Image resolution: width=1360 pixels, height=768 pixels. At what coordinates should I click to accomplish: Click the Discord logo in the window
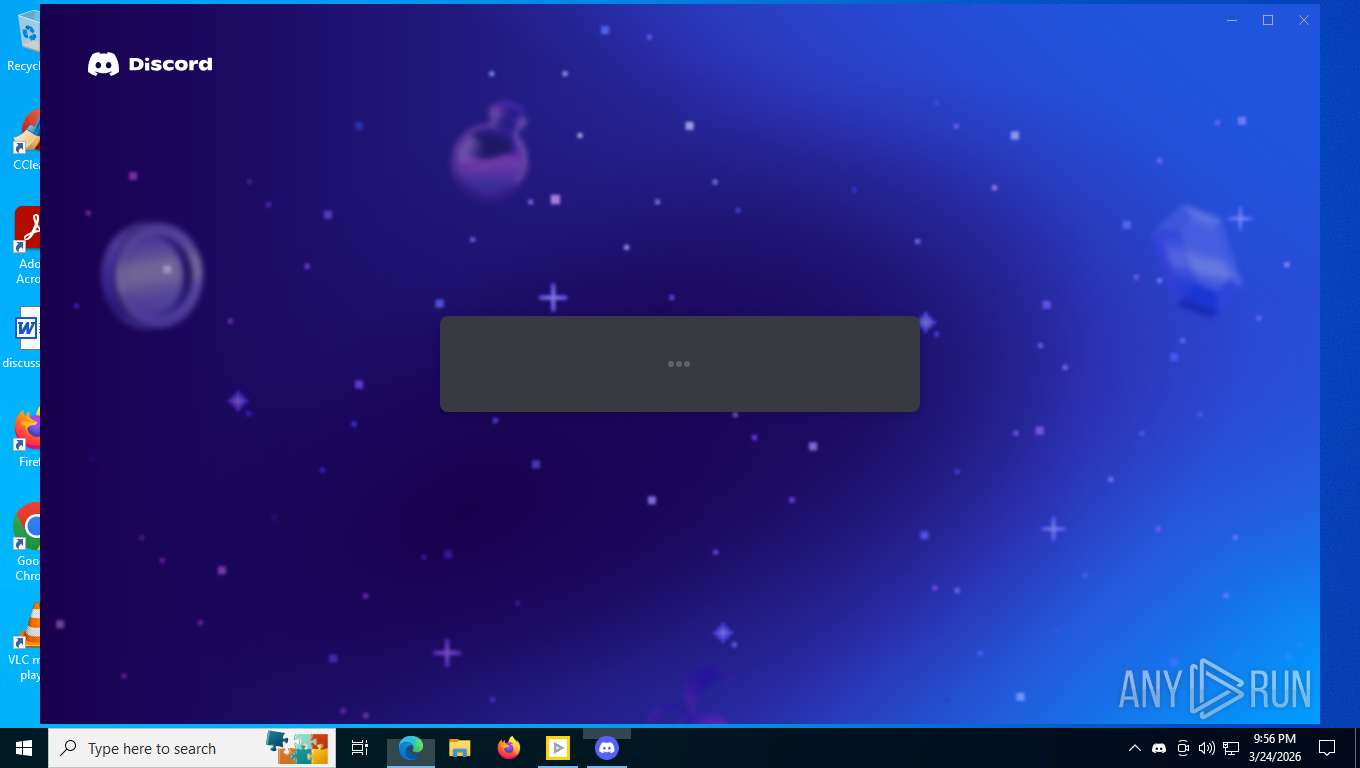150,64
